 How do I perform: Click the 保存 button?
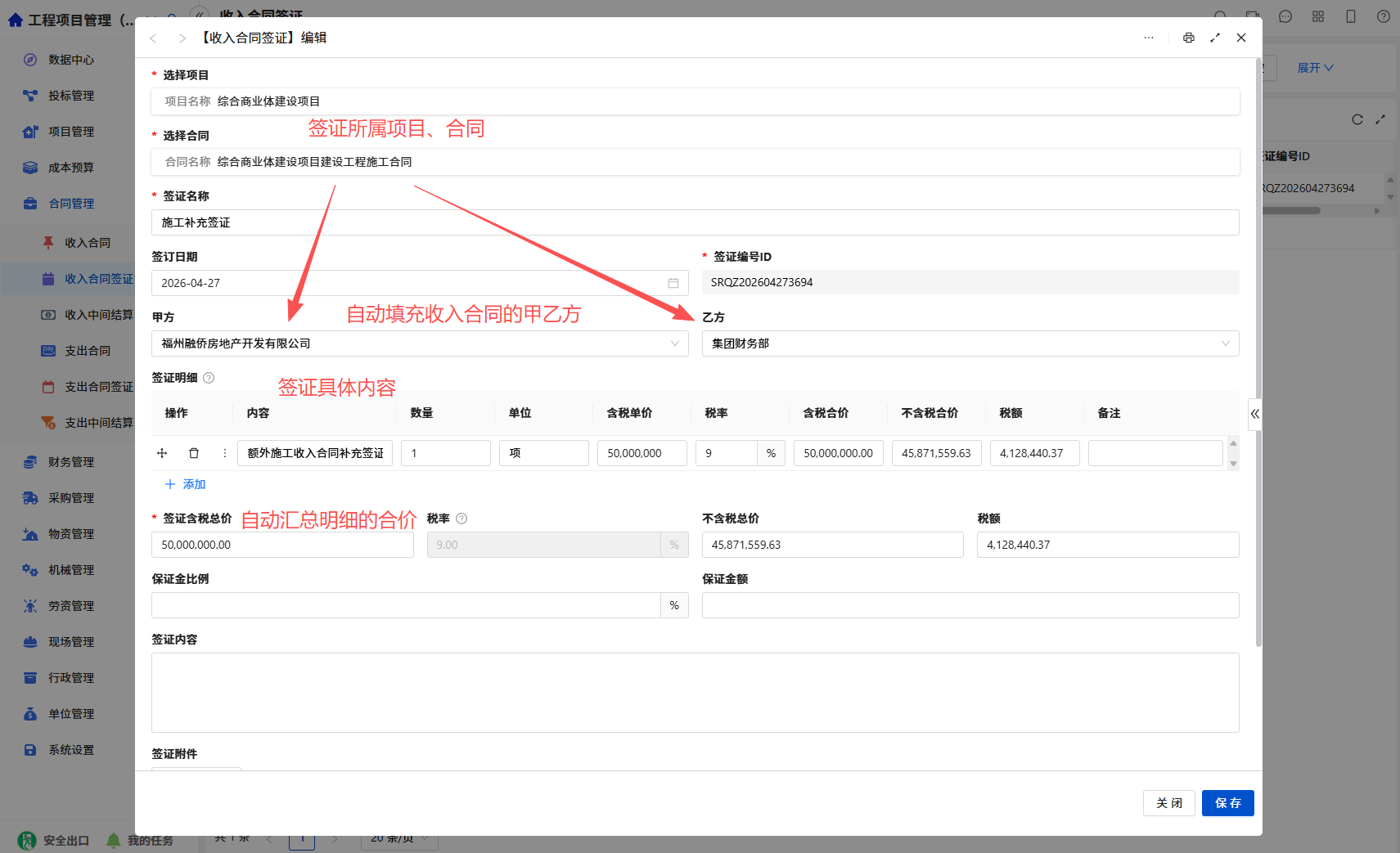click(x=1227, y=803)
